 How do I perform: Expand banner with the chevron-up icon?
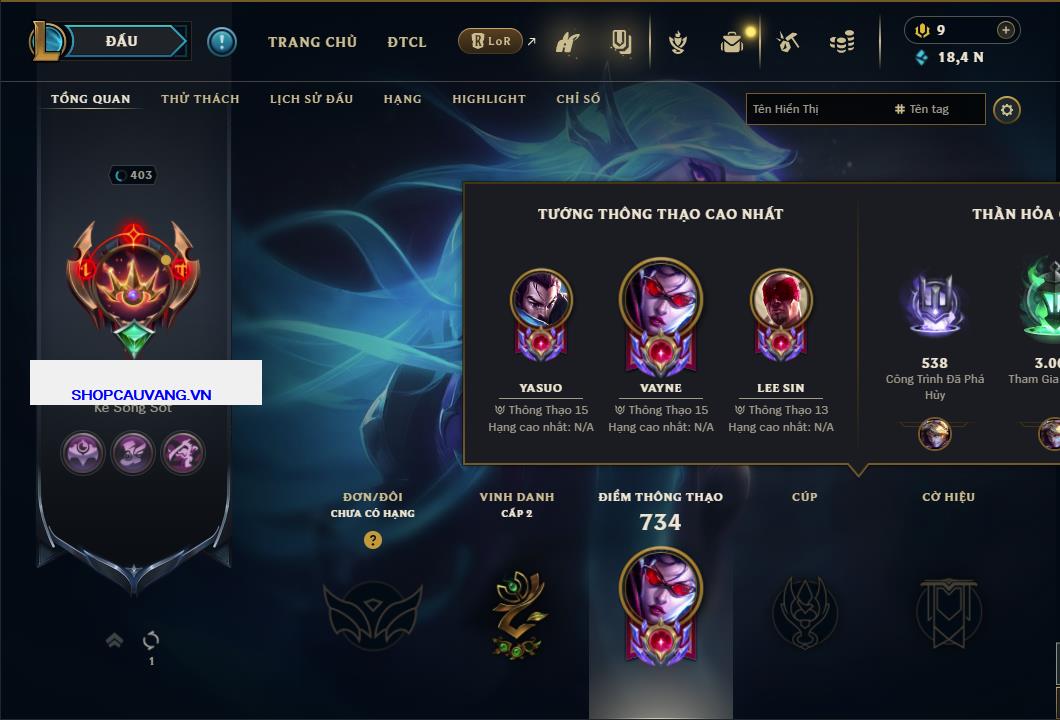(x=114, y=640)
